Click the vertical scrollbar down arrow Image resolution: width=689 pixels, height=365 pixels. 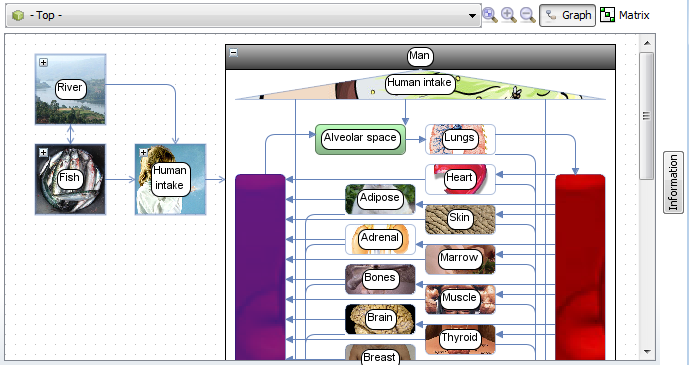(647, 351)
